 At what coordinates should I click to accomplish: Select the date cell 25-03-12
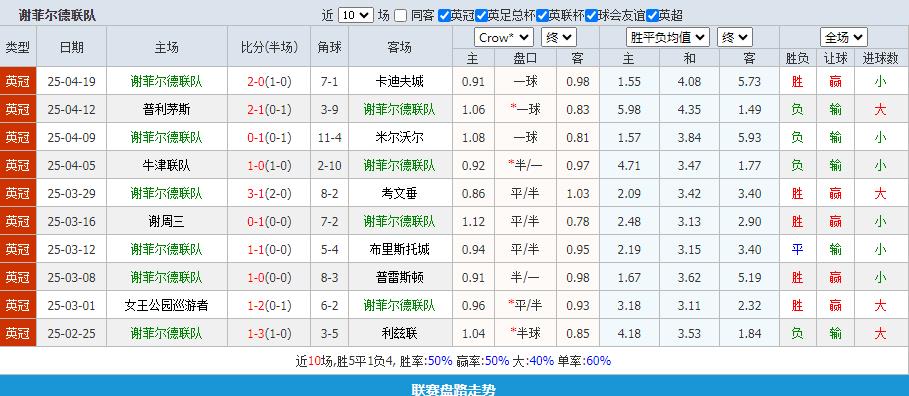pos(71,249)
